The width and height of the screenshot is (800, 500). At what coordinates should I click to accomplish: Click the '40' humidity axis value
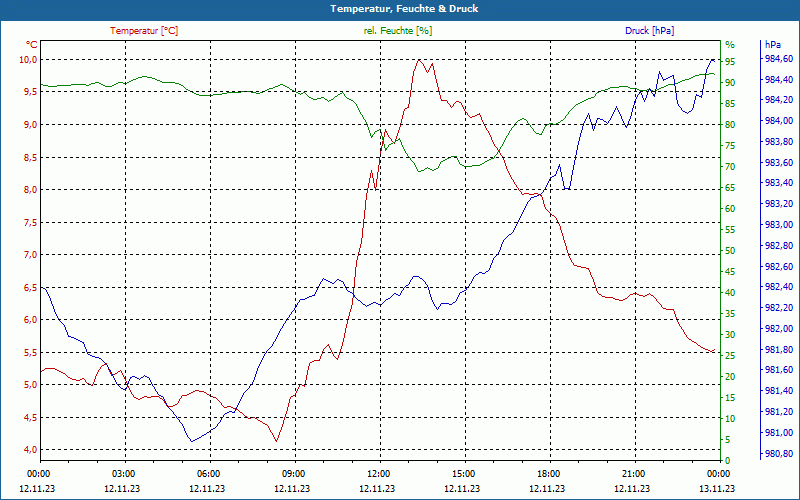coord(730,292)
